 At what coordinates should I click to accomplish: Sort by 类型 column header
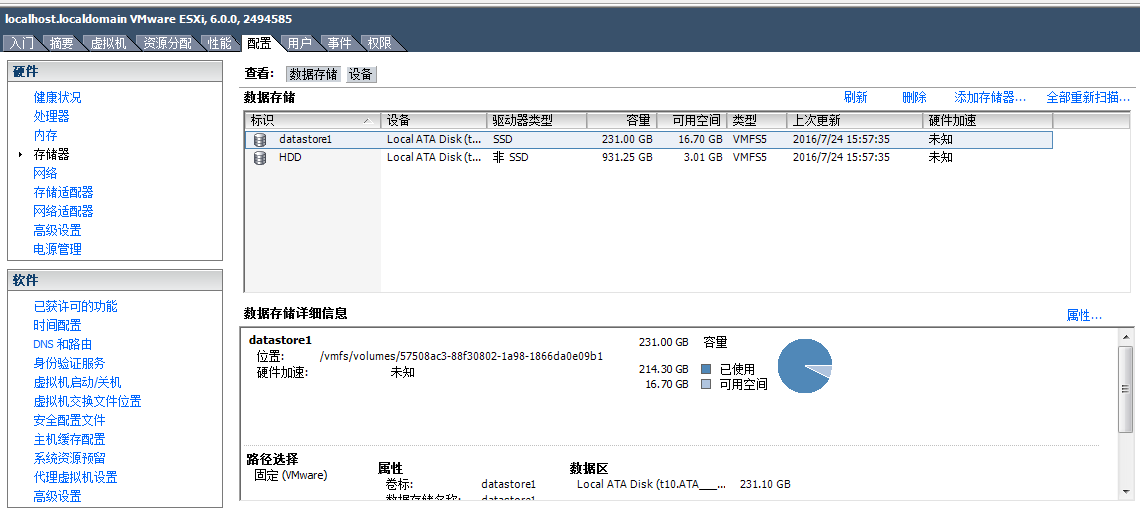tap(757, 121)
